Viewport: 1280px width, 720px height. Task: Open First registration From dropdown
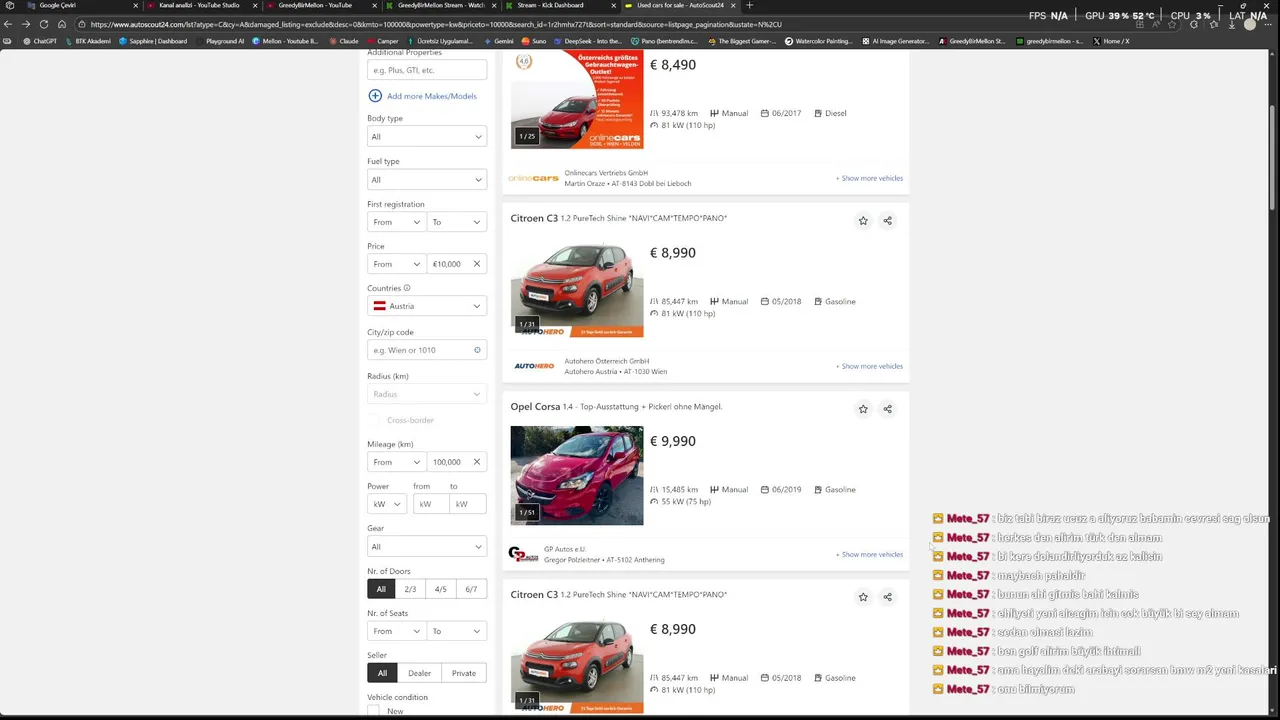coord(396,222)
